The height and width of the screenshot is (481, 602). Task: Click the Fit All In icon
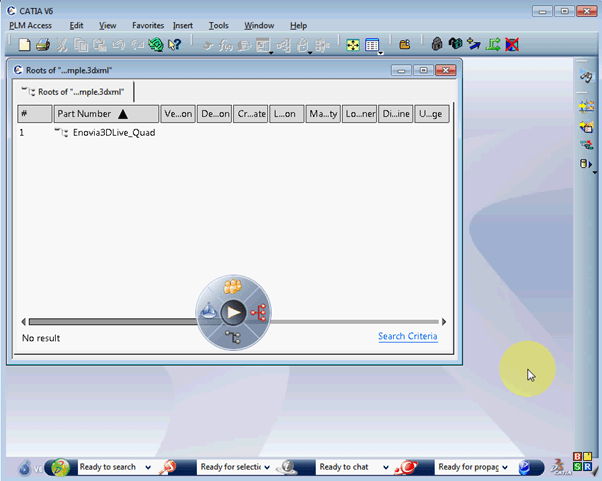[353, 45]
